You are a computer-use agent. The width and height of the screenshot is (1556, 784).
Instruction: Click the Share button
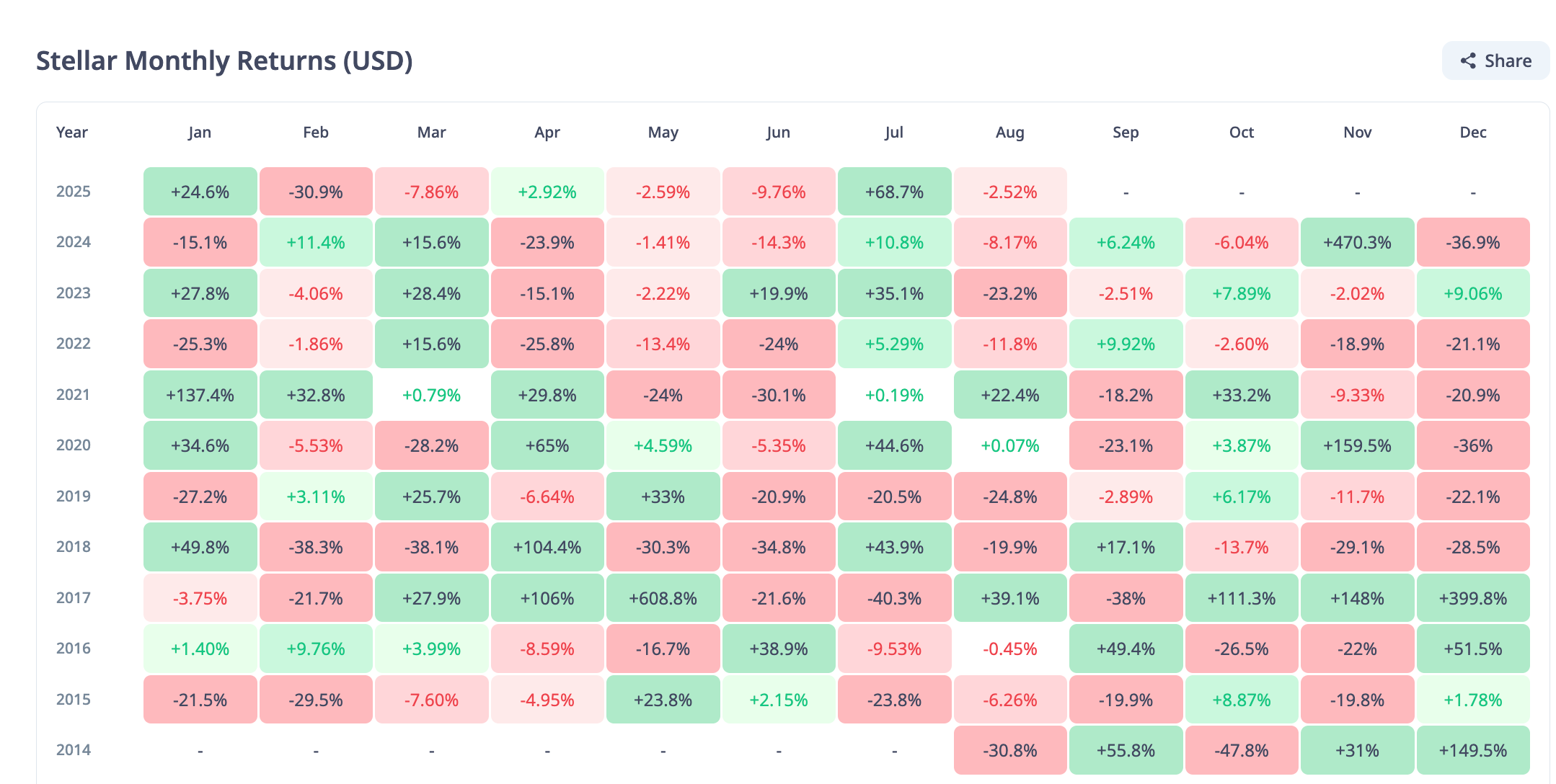tap(1495, 61)
